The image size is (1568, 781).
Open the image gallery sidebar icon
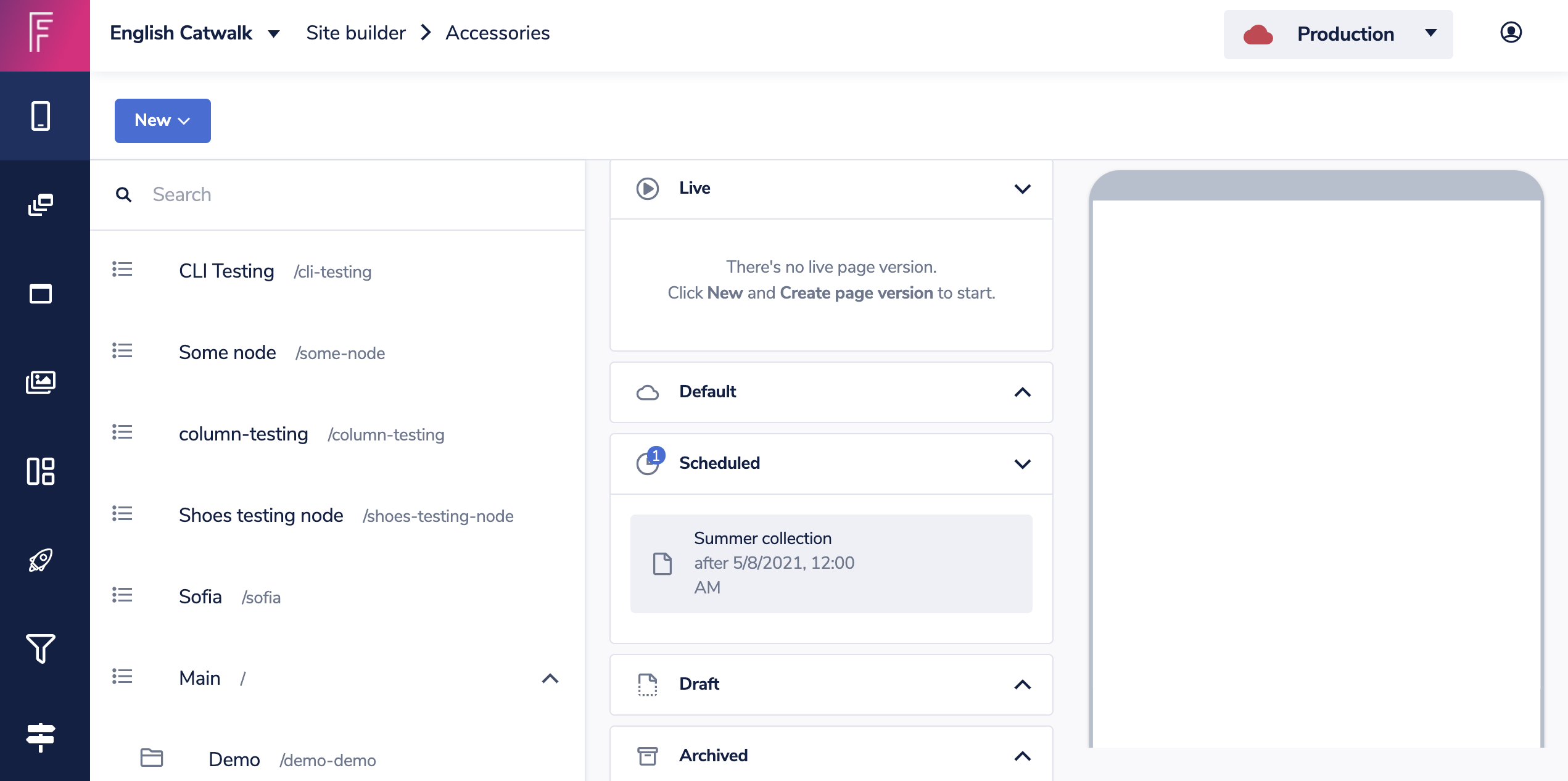click(x=41, y=382)
